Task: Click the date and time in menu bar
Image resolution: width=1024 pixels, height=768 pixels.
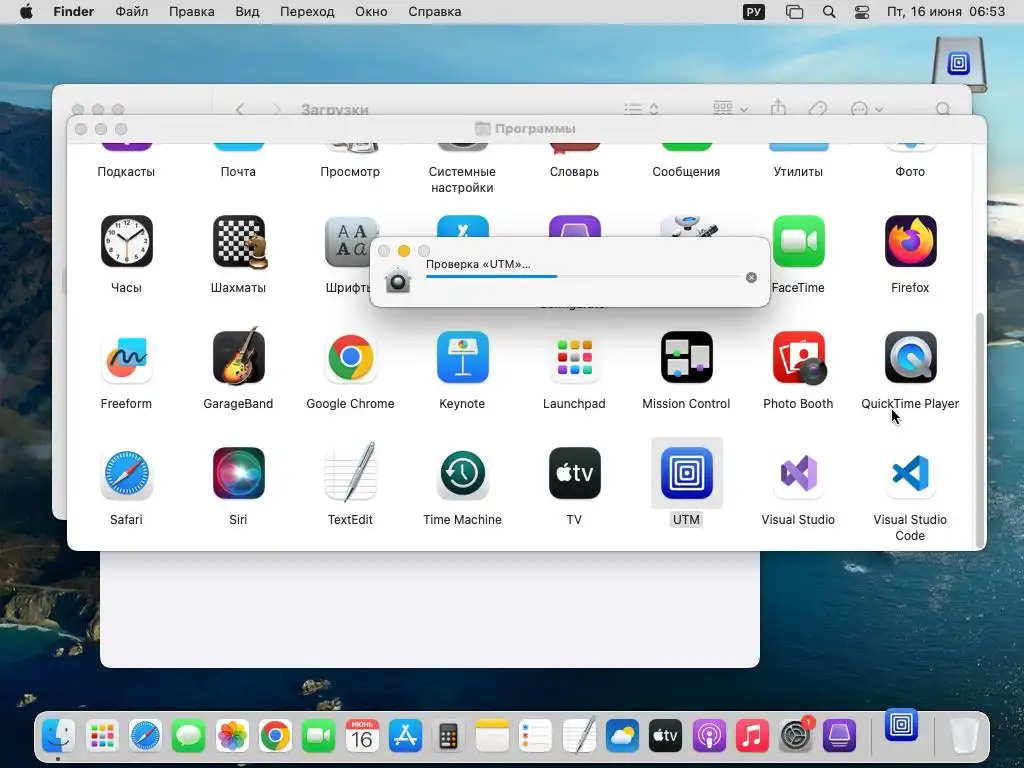Action: point(946,12)
